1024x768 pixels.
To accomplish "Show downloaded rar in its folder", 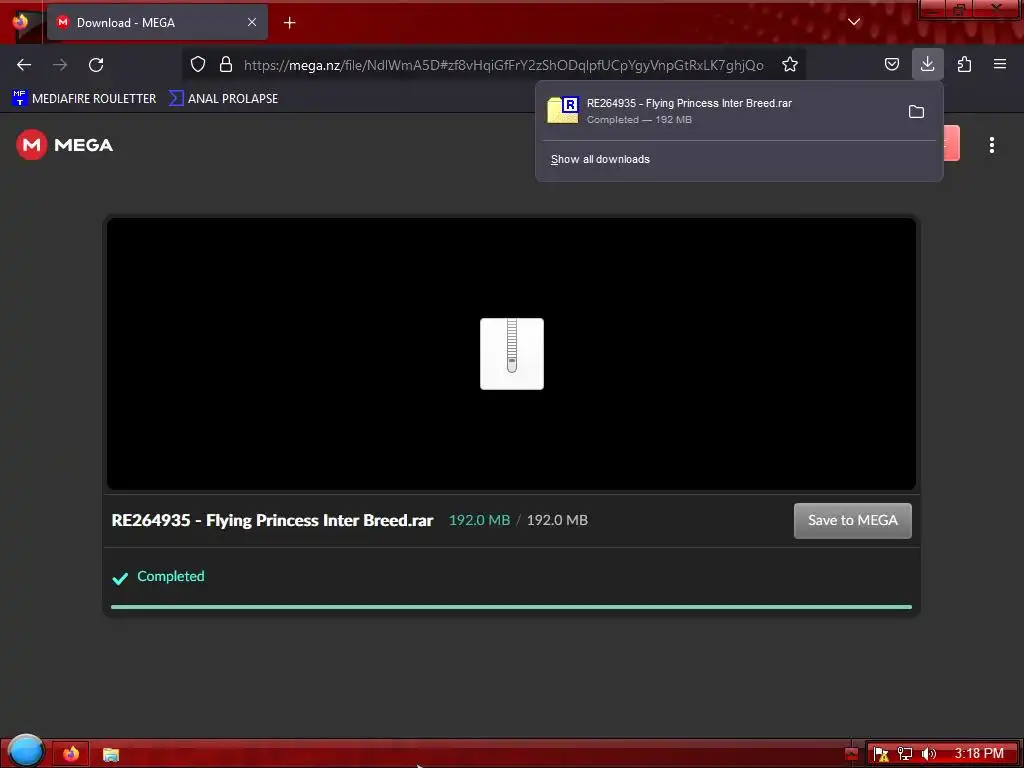I will (x=916, y=112).
